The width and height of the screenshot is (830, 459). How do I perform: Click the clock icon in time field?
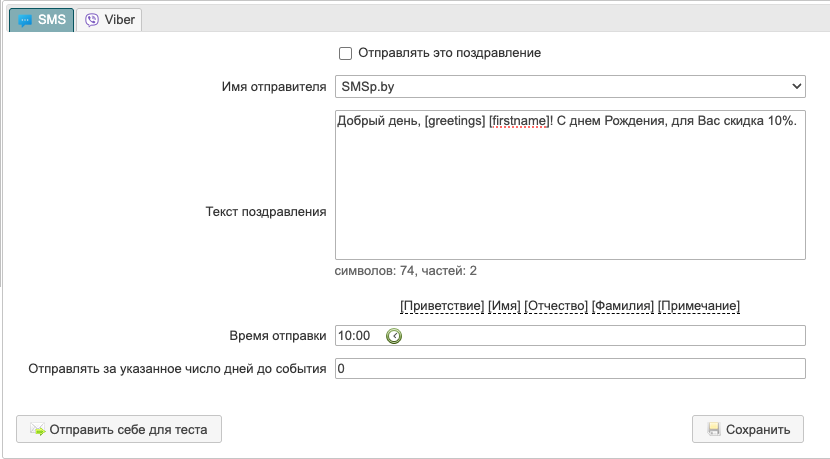[394, 336]
